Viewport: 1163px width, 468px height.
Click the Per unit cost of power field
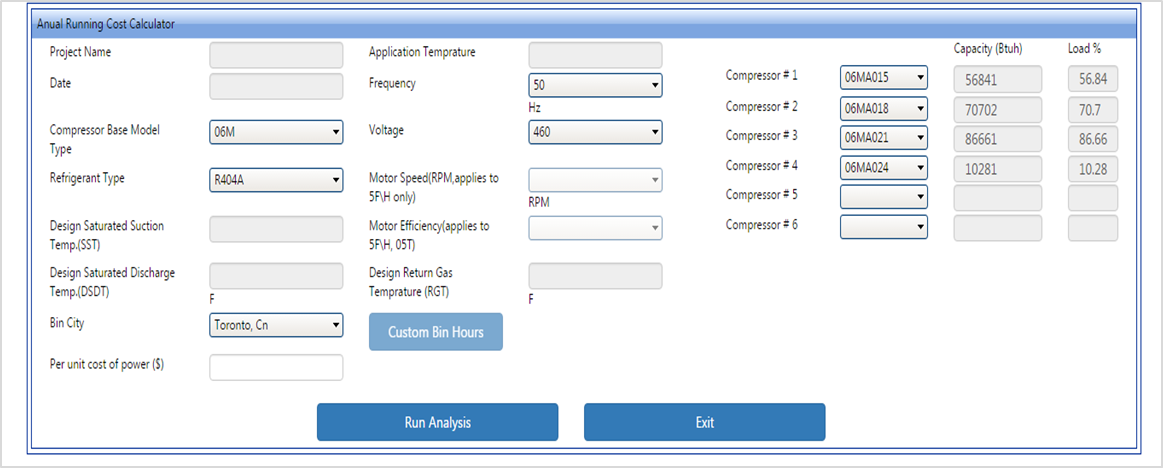click(x=276, y=367)
